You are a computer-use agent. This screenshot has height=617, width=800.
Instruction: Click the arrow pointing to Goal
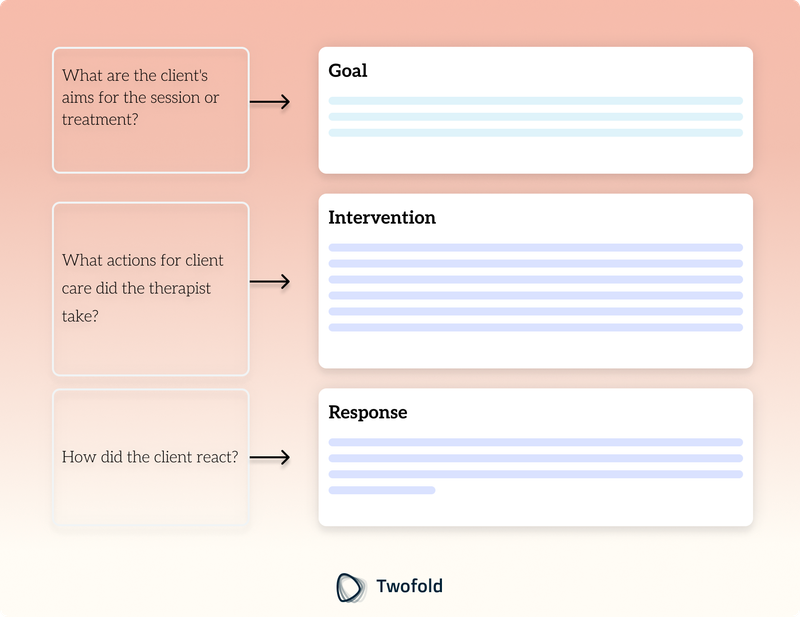[x=270, y=102]
